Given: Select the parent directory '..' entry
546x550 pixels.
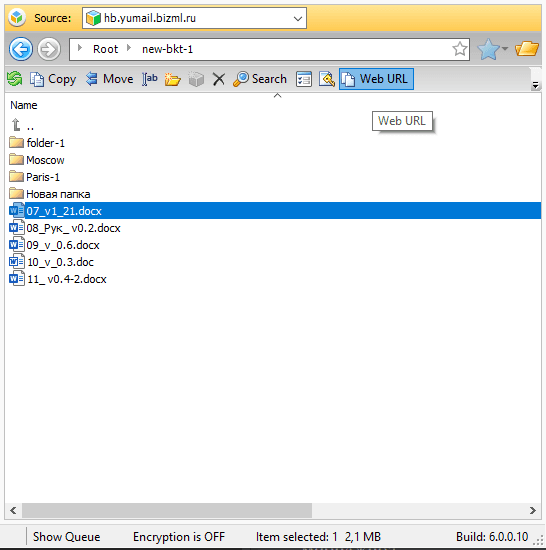Looking at the screenshot, I should [x=22, y=126].
